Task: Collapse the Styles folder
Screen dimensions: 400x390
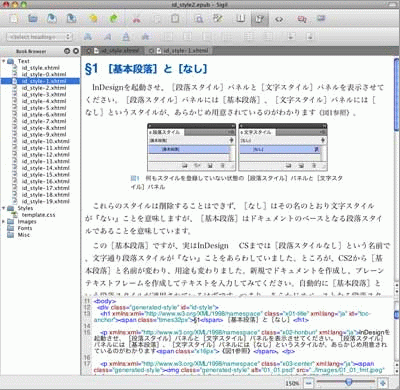Action: (4, 208)
